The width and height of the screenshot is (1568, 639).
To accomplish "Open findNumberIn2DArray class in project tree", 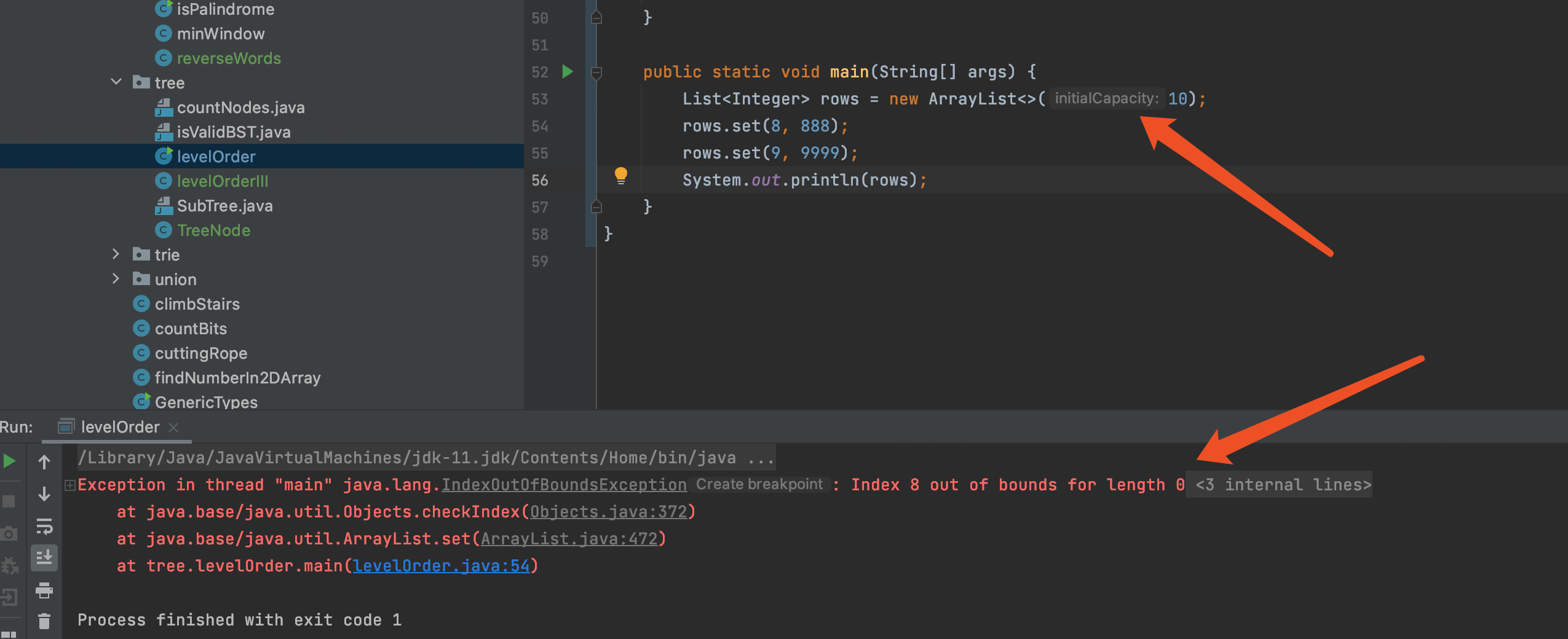I will [x=237, y=377].
